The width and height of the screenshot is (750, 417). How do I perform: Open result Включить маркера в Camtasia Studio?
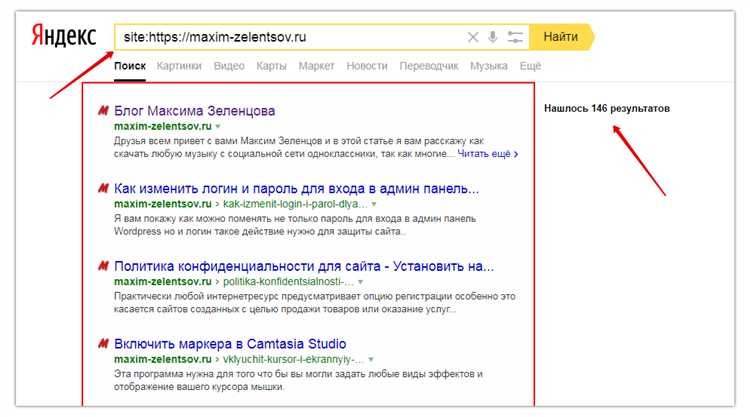(x=230, y=344)
